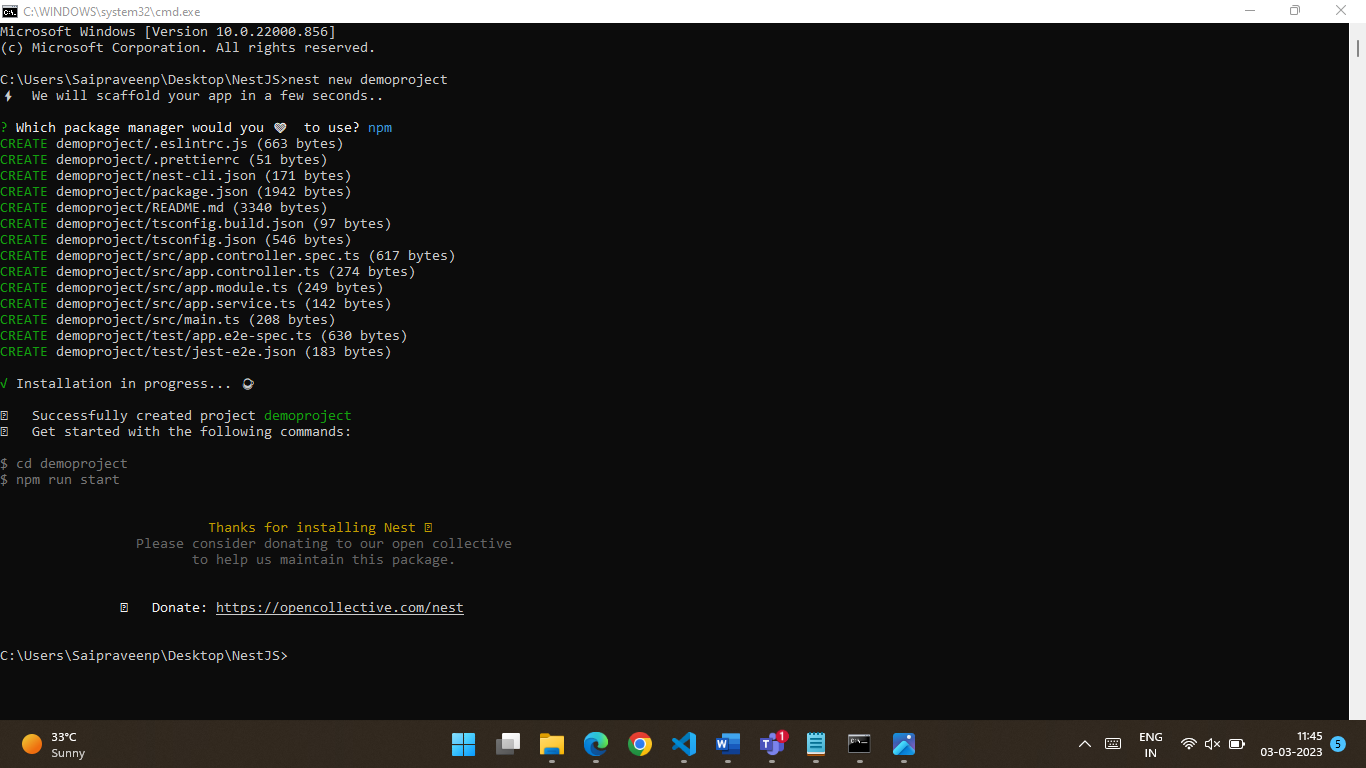Open the touch keyboard tray icon
Viewport: 1366px width, 768px height.
point(1113,744)
